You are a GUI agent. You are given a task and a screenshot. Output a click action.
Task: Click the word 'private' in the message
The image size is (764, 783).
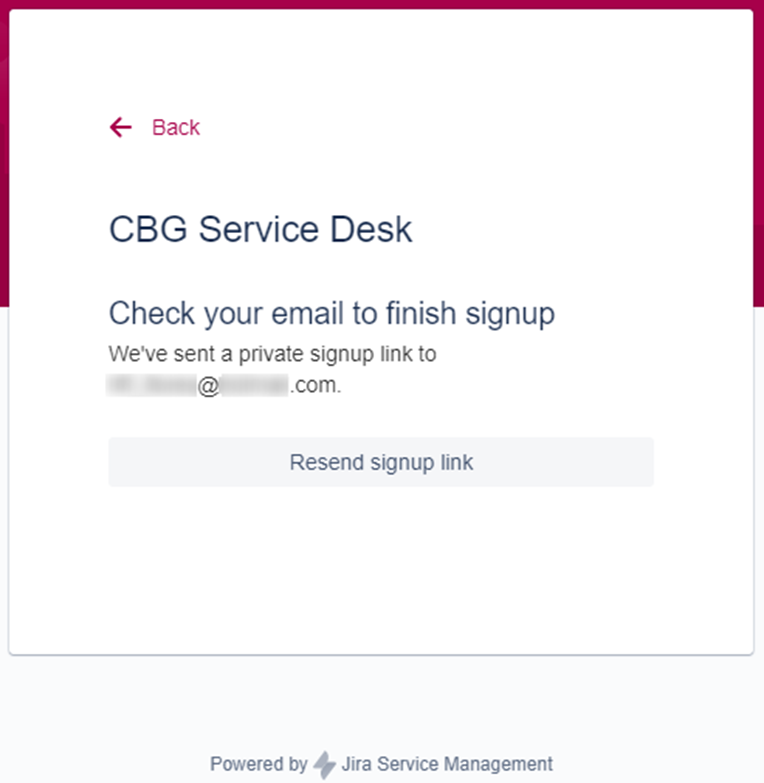click(271, 354)
